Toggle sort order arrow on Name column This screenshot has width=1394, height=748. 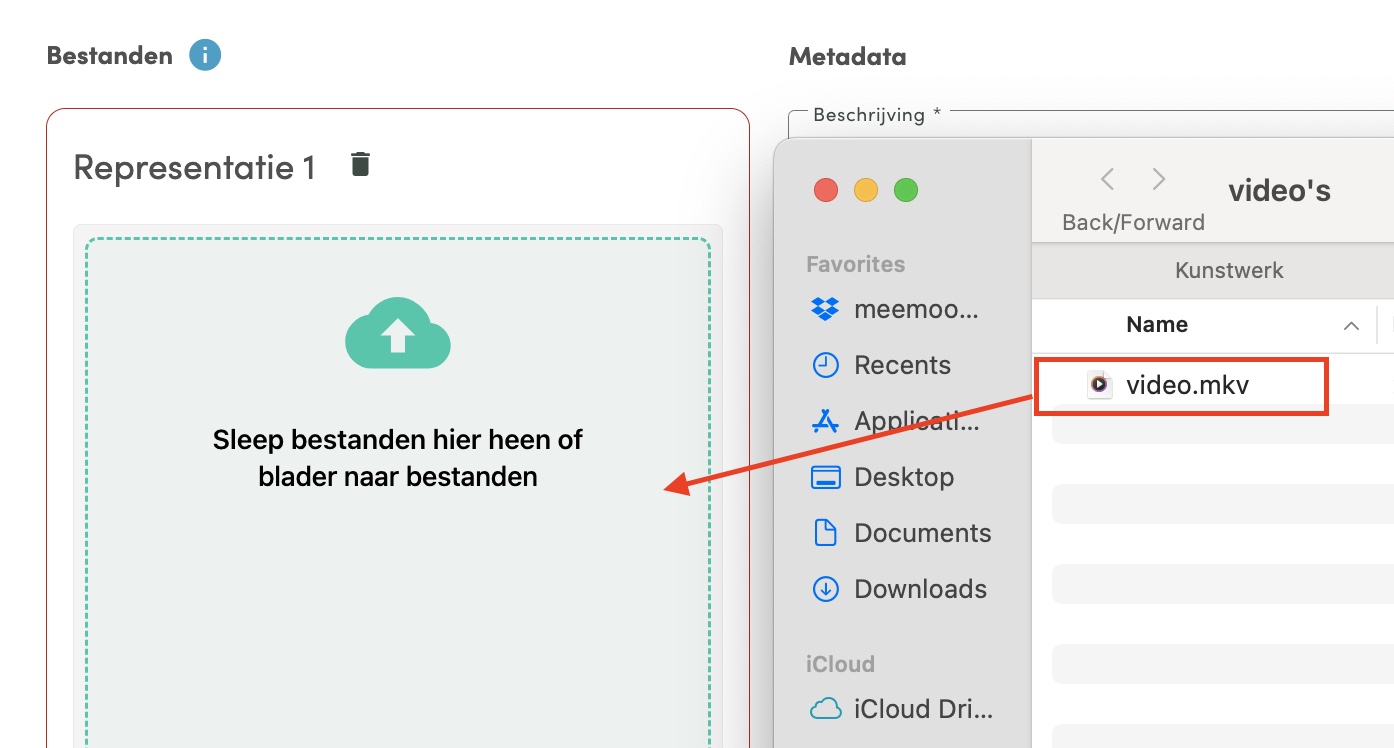coord(1351,325)
